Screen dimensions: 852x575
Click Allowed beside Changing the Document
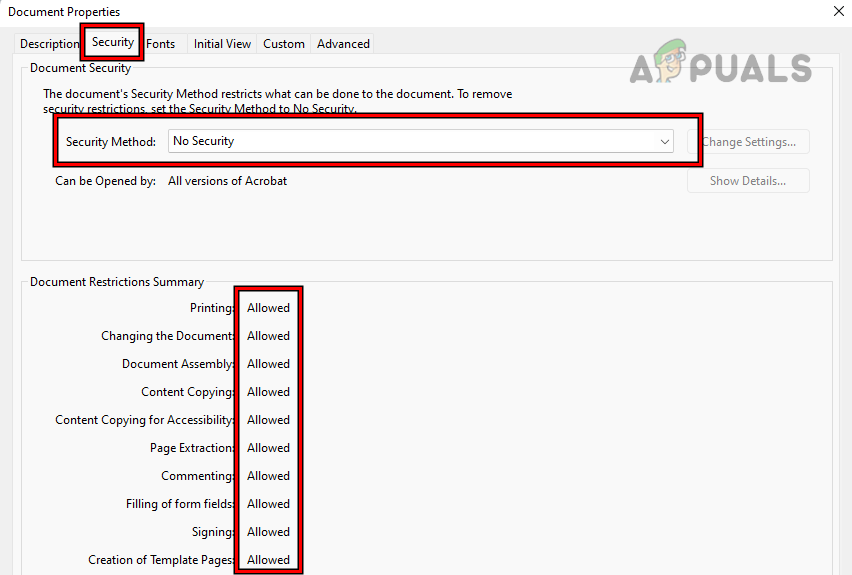[268, 336]
